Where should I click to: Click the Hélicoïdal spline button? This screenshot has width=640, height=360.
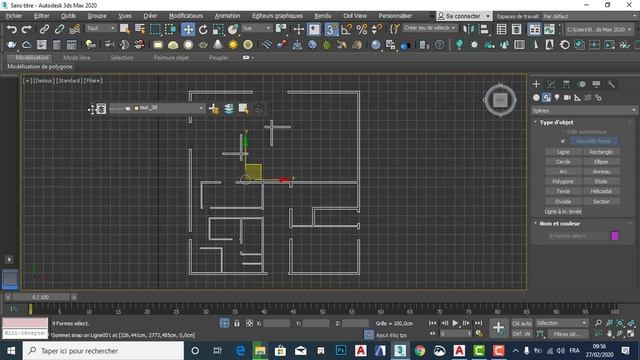(601, 191)
